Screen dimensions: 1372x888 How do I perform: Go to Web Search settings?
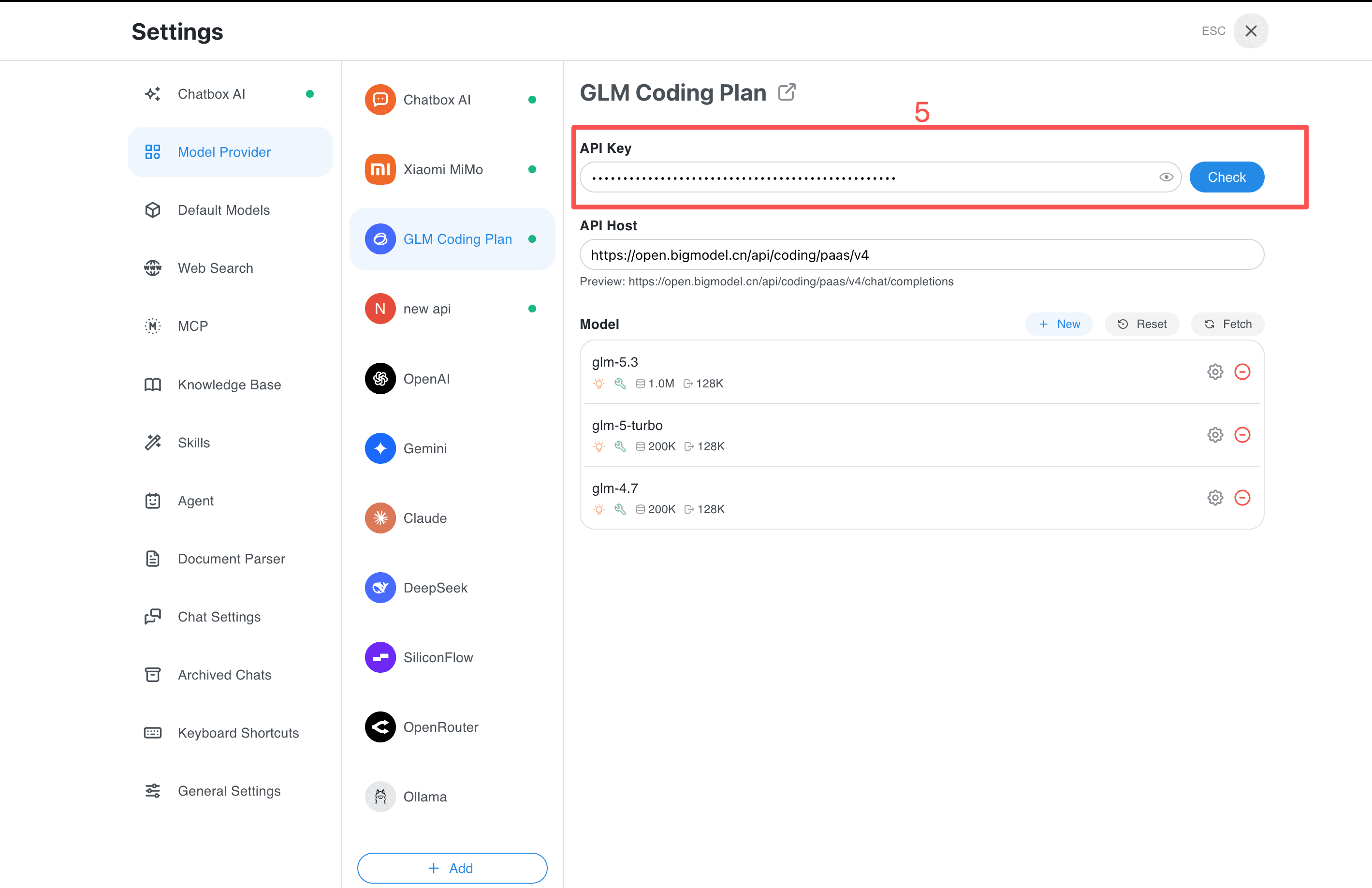230,267
